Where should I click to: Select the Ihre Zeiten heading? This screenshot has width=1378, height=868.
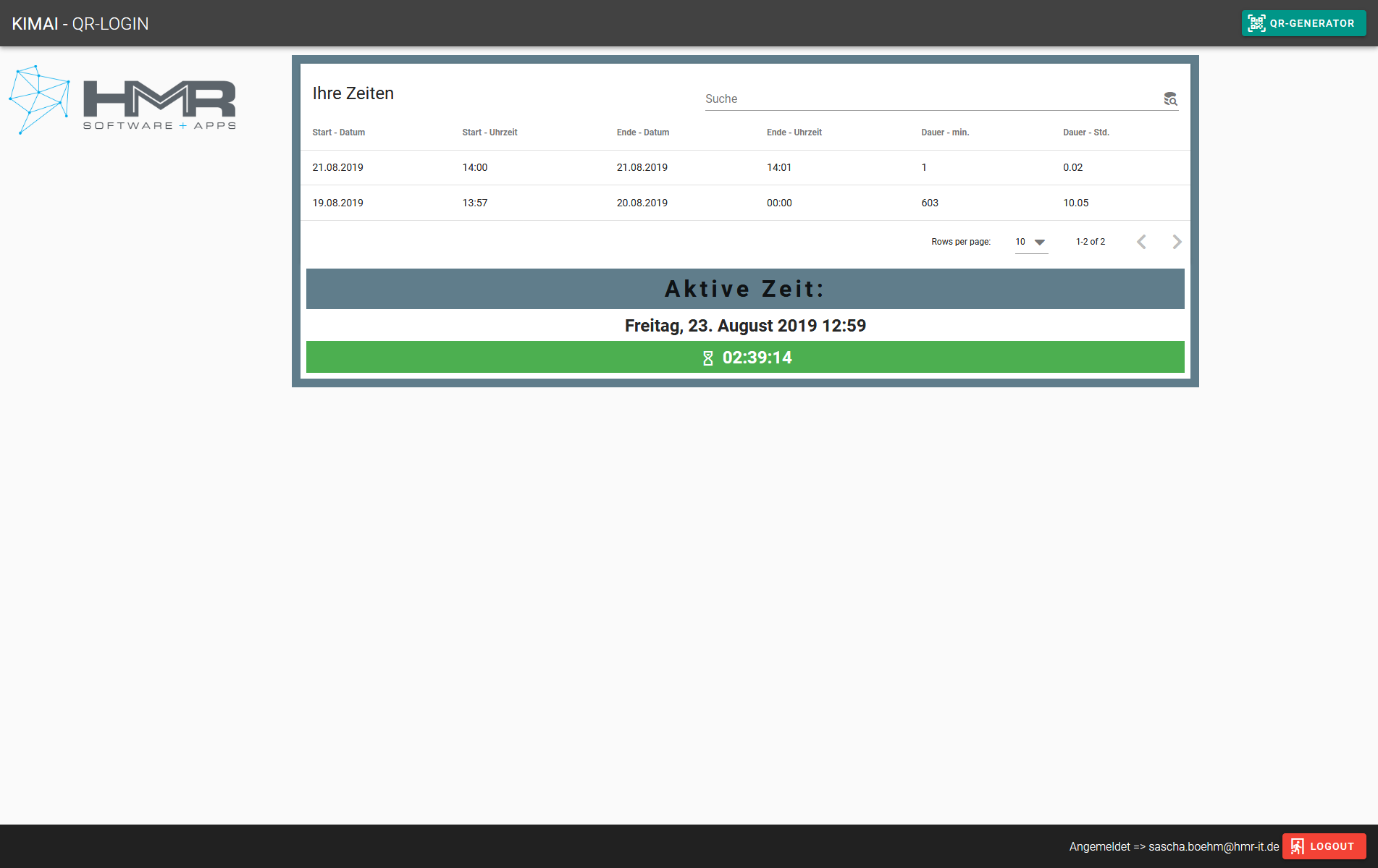coord(352,93)
